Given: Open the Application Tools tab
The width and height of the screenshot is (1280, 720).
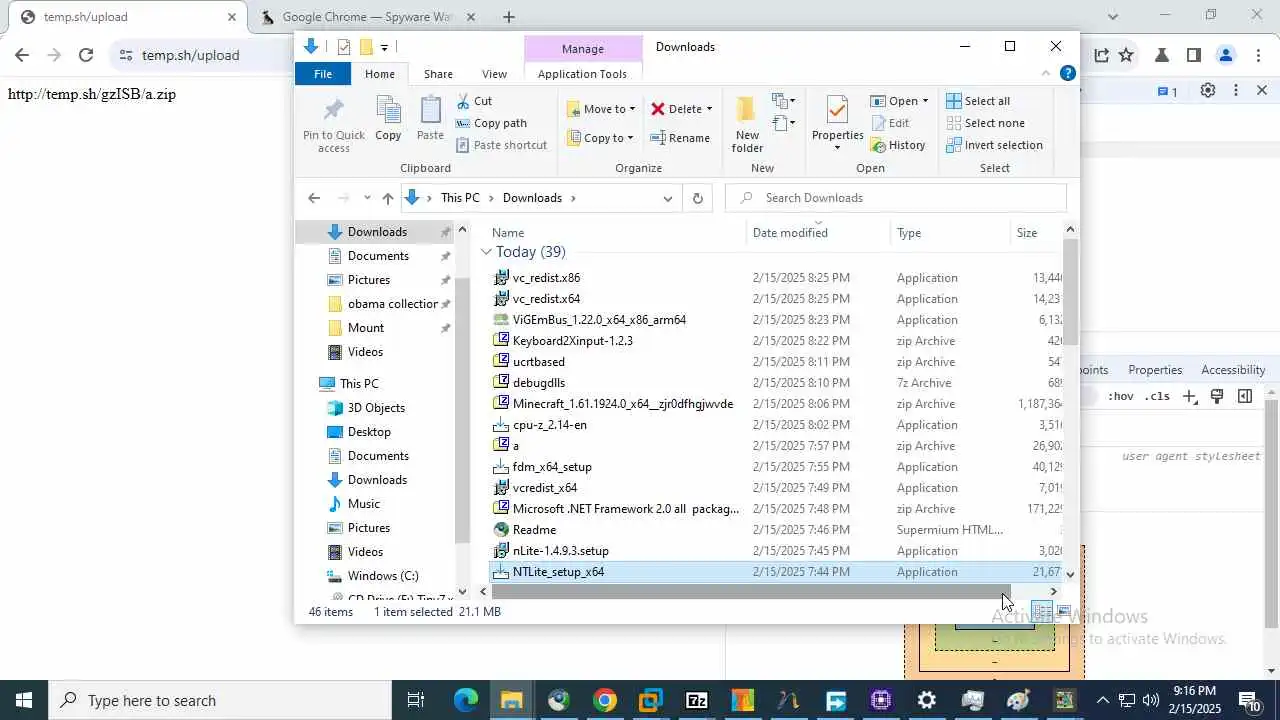Looking at the screenshot, I should coord(582,74).
